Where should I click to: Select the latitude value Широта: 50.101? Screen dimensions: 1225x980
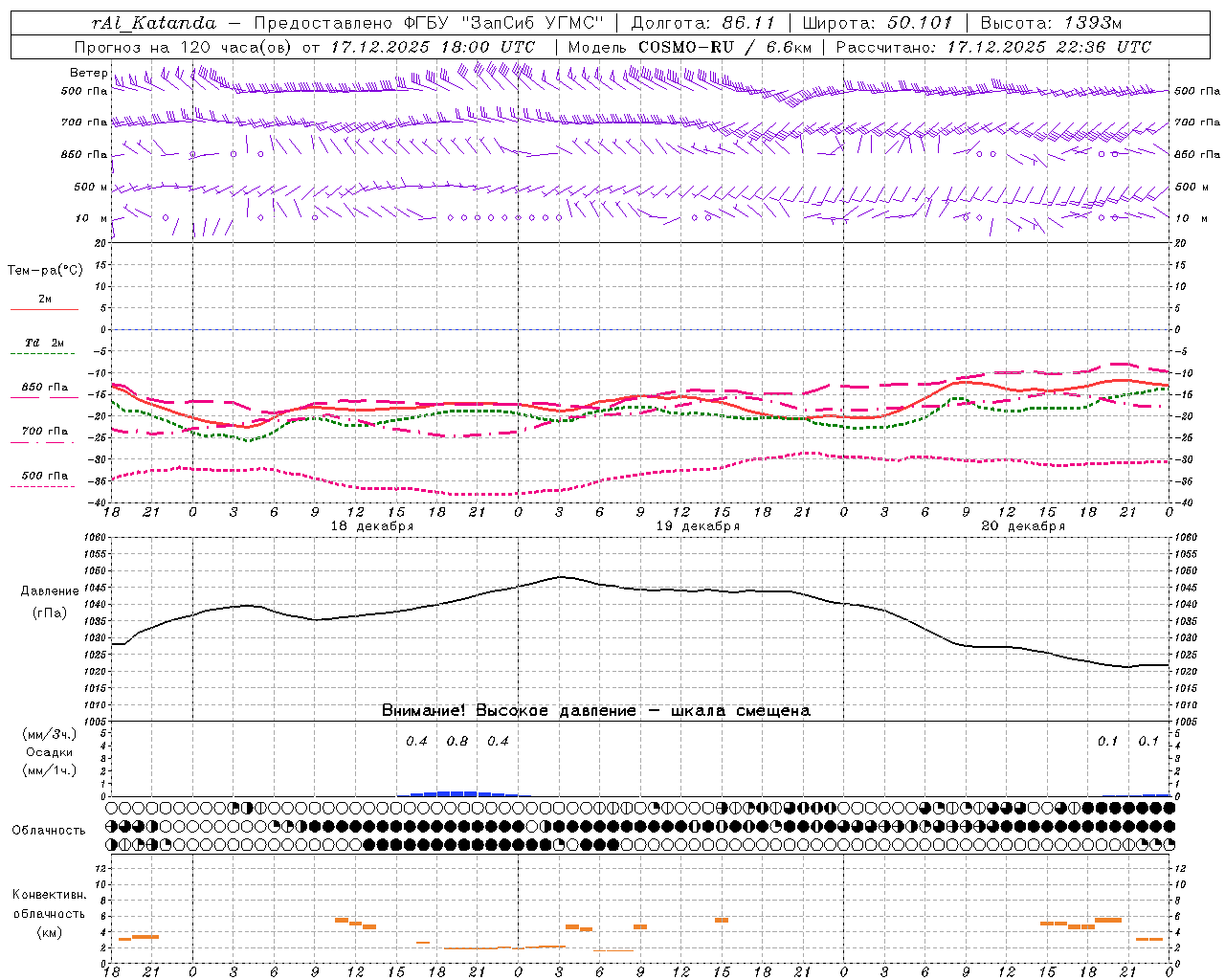(x=877, y=23)
